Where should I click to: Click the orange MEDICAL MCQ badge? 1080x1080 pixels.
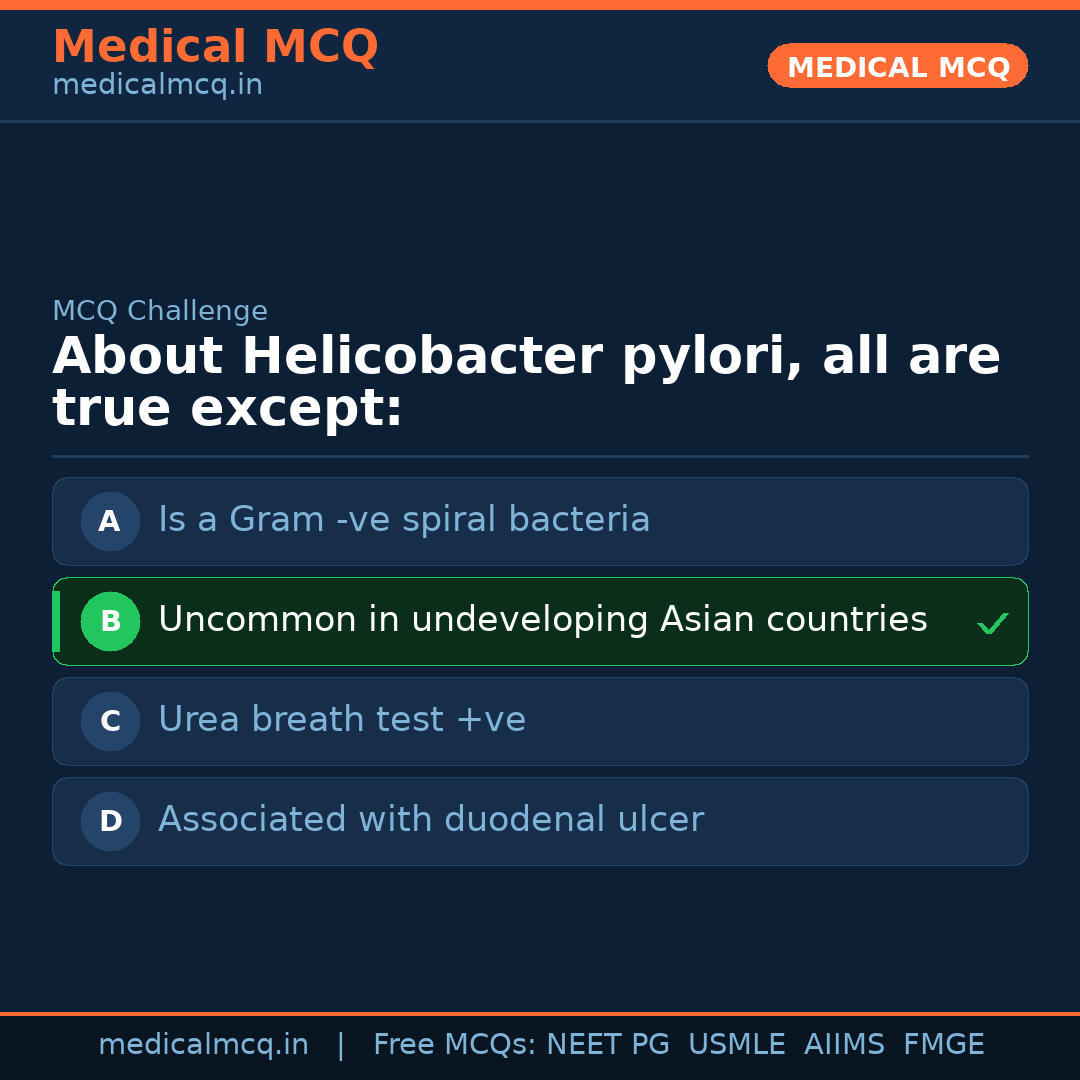[897, 67]
